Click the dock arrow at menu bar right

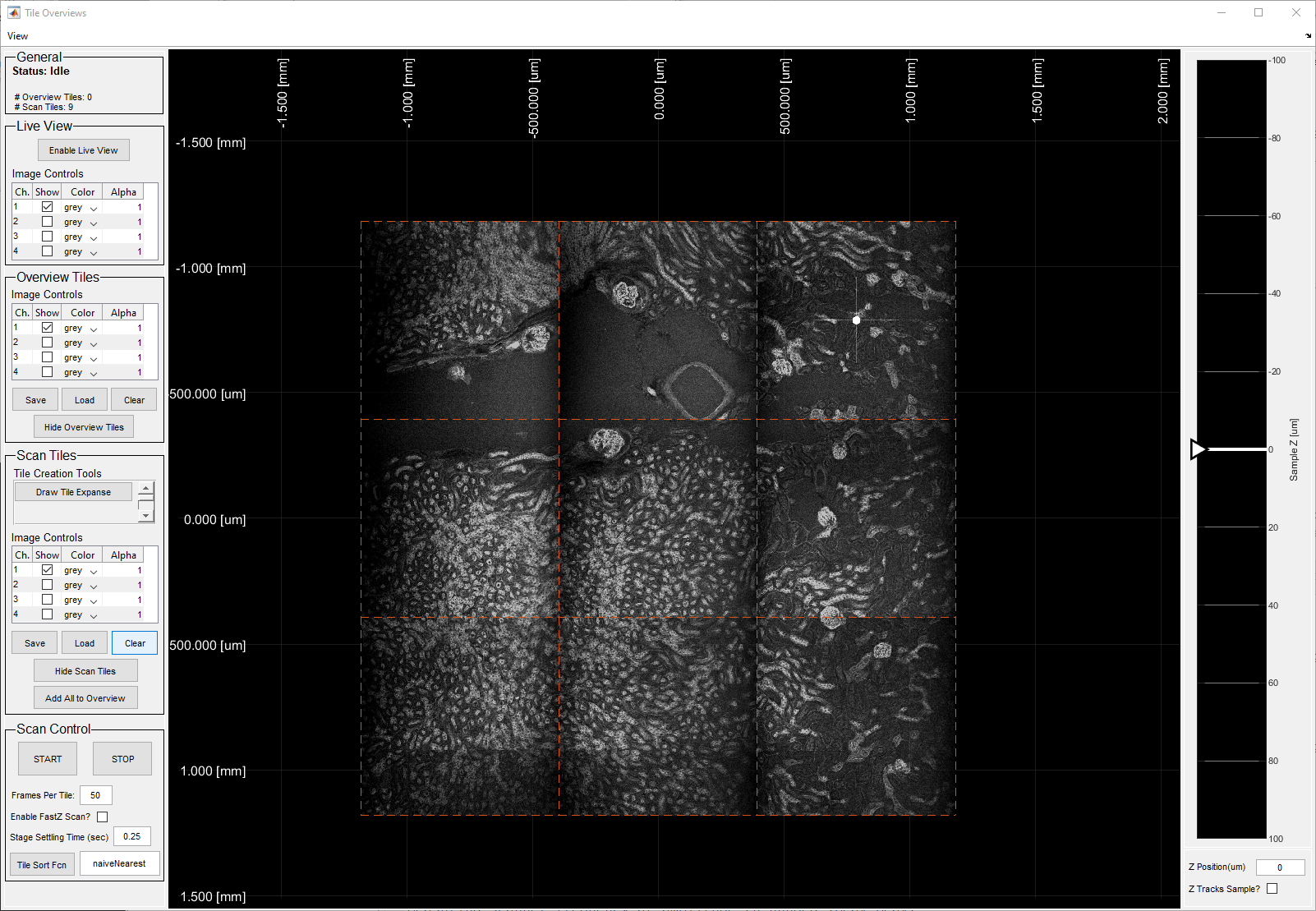pos(1309,36)
